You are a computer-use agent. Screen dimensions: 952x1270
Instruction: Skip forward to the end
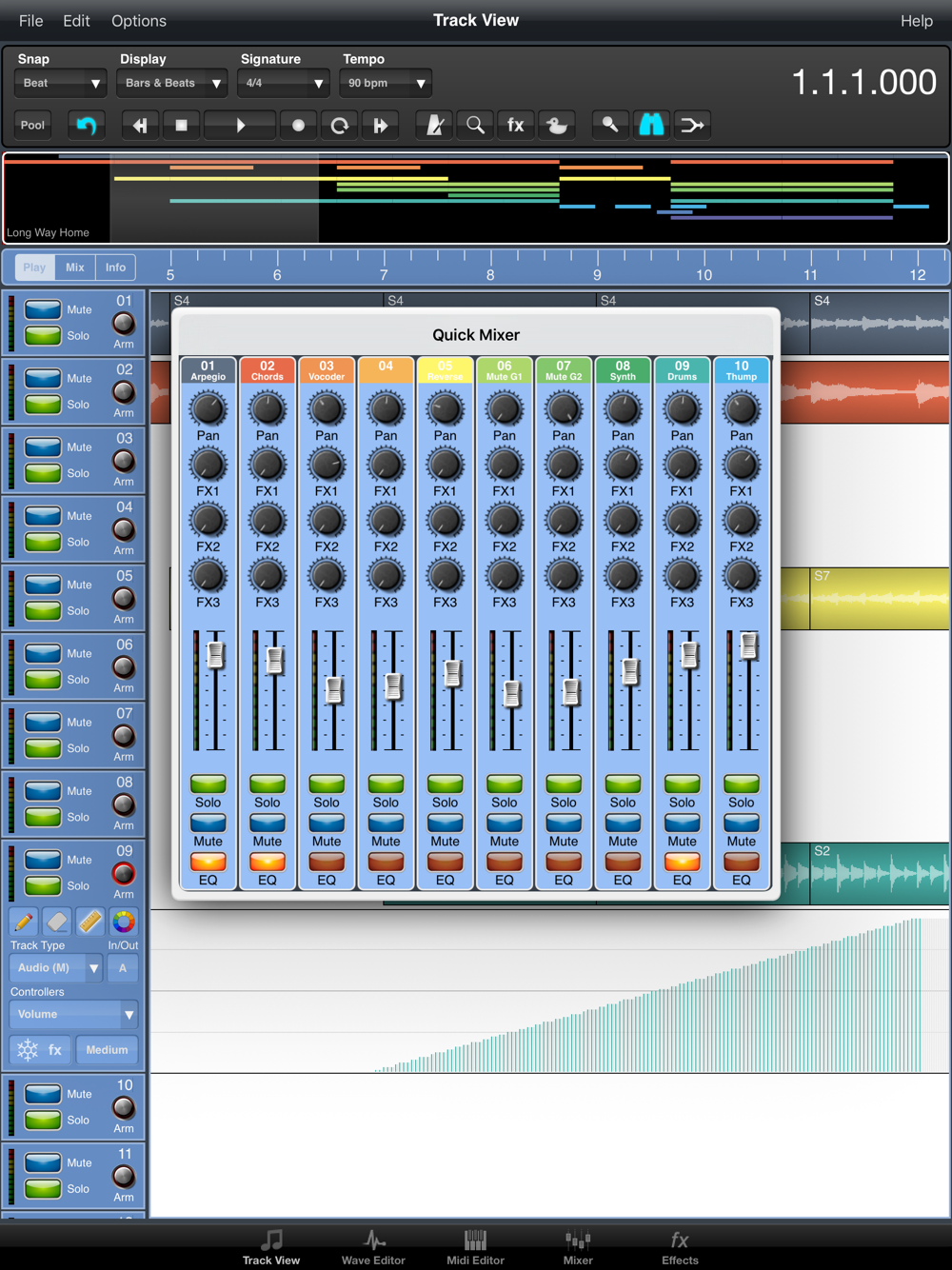tap(381, 125)
